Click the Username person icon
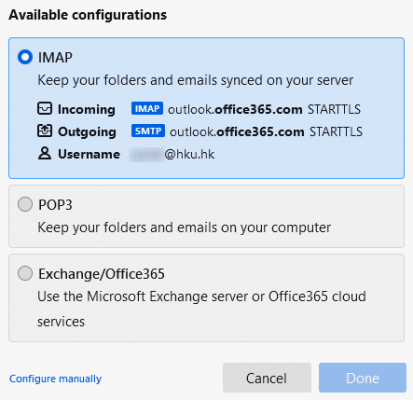This screenshot has width=413, height=400. 44,154
